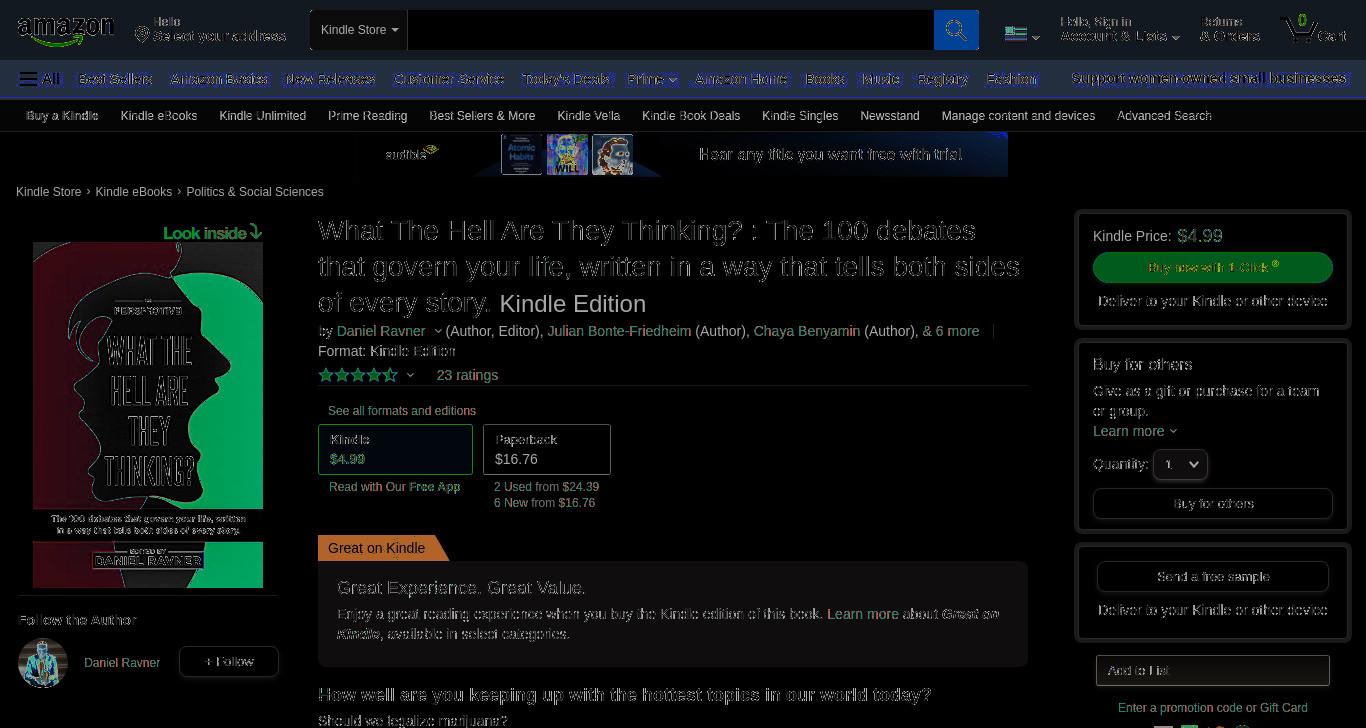This screenshot has height=728, width=1366.
Task: Open Chaya Benyamin author link
Action: (x=807, y=331)
